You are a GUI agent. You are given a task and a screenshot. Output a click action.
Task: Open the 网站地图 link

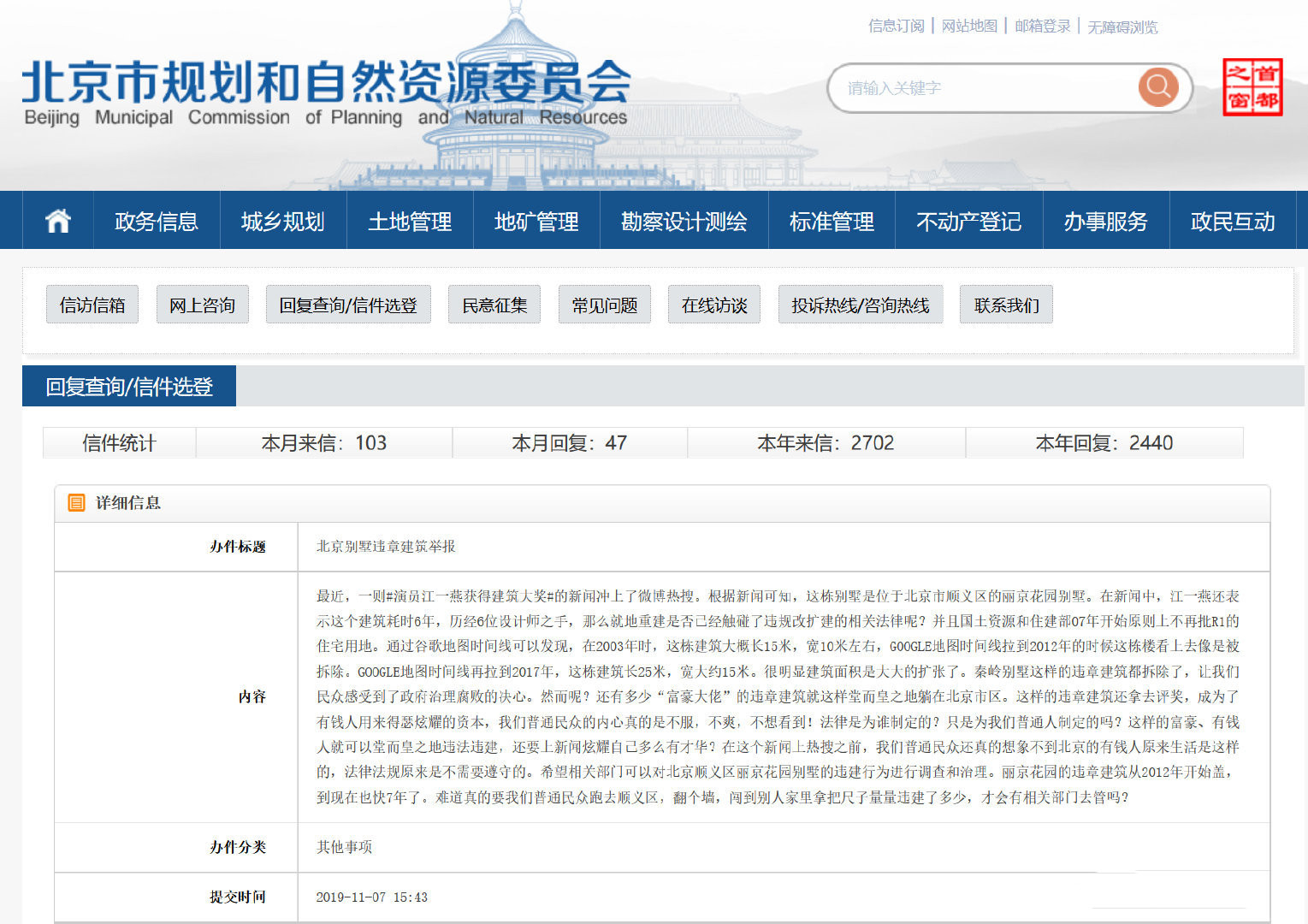coord(969,27)
